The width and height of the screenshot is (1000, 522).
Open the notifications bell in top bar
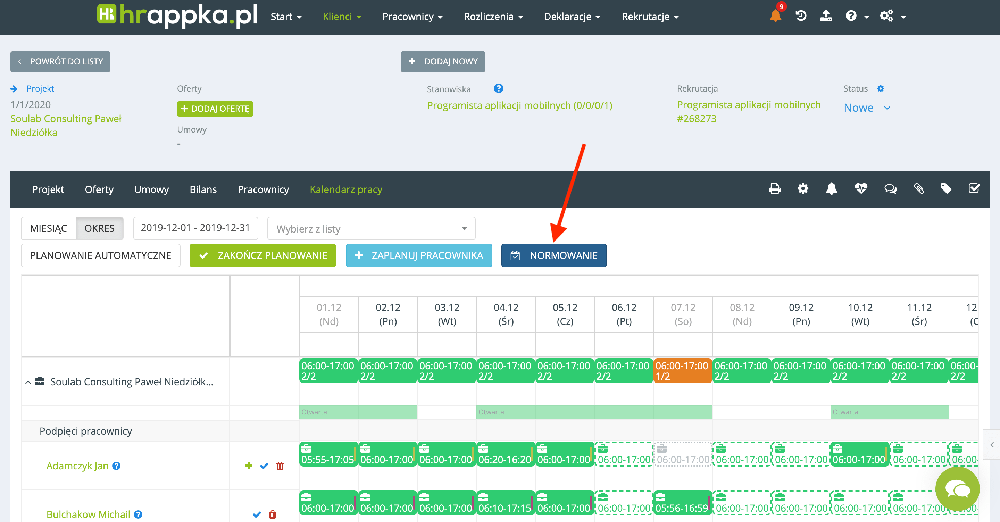point(776,15)
